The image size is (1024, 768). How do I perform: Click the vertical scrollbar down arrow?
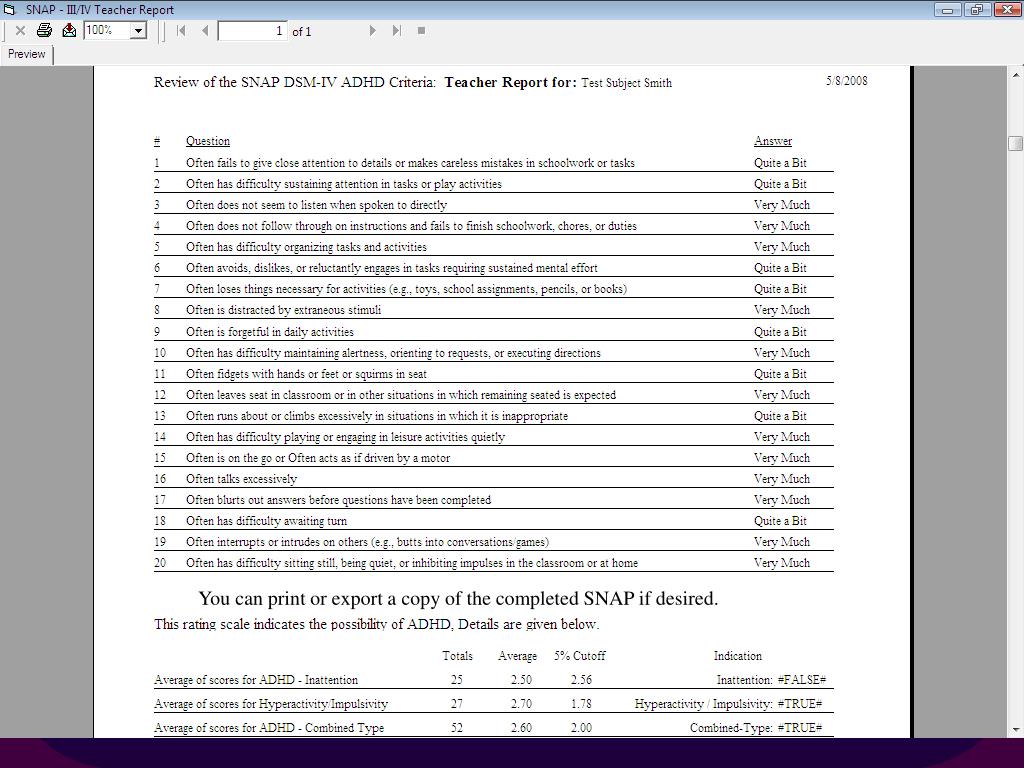(1016, 729)
